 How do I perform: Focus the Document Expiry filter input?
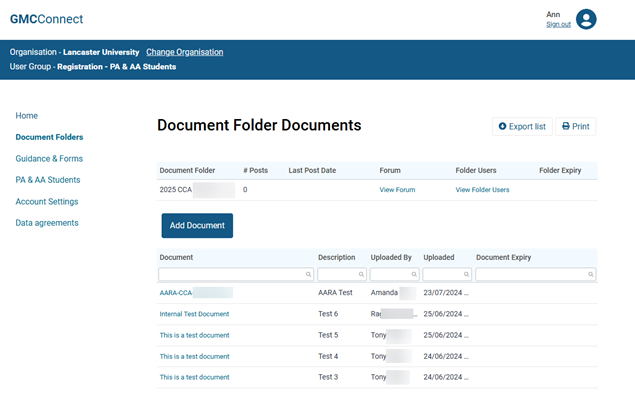[535, 274]
